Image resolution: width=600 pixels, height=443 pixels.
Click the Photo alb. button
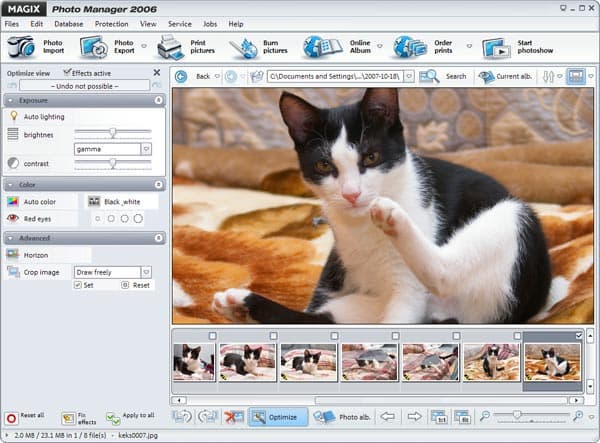(341, 417)
